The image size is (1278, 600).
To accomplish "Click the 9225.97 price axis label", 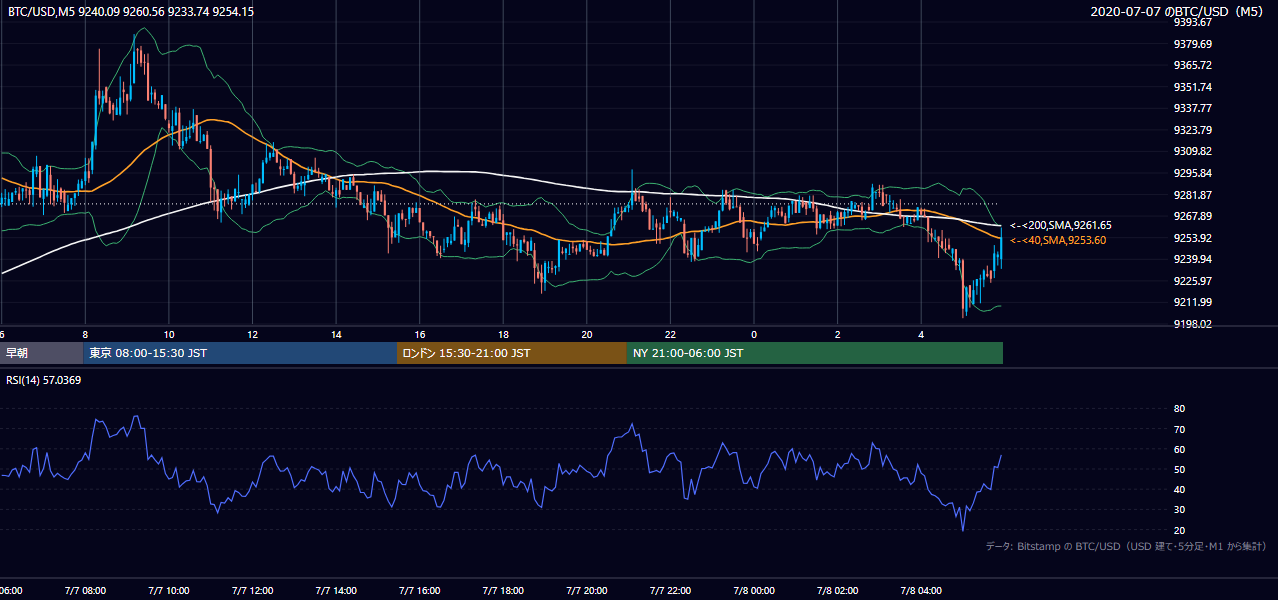I will [x=1192, y=281].
